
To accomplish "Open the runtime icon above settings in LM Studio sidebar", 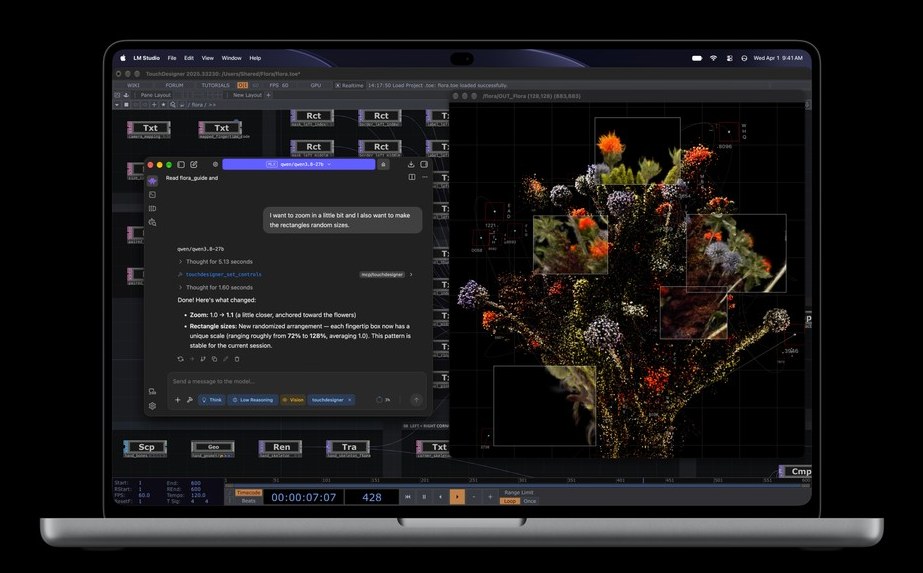I will pos(152,391).
